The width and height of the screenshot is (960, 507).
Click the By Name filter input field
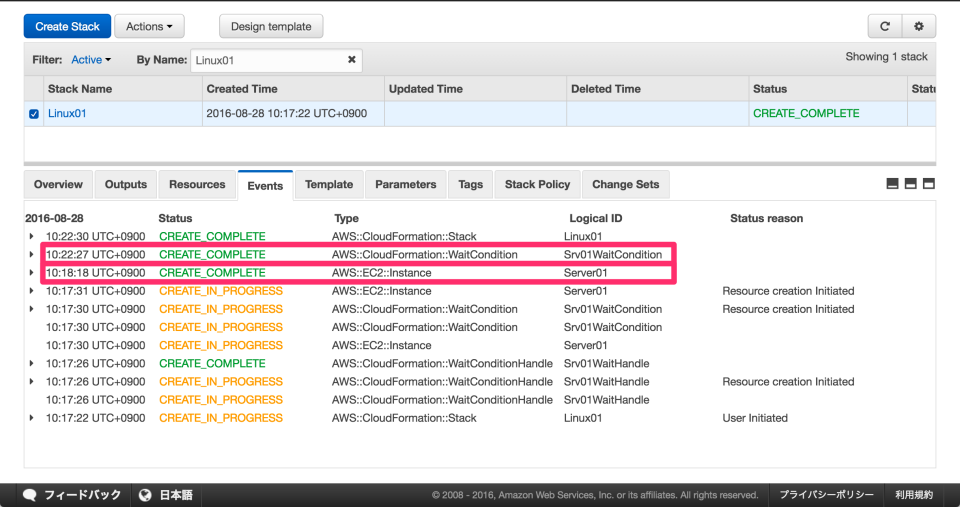(x=276, y=60)
